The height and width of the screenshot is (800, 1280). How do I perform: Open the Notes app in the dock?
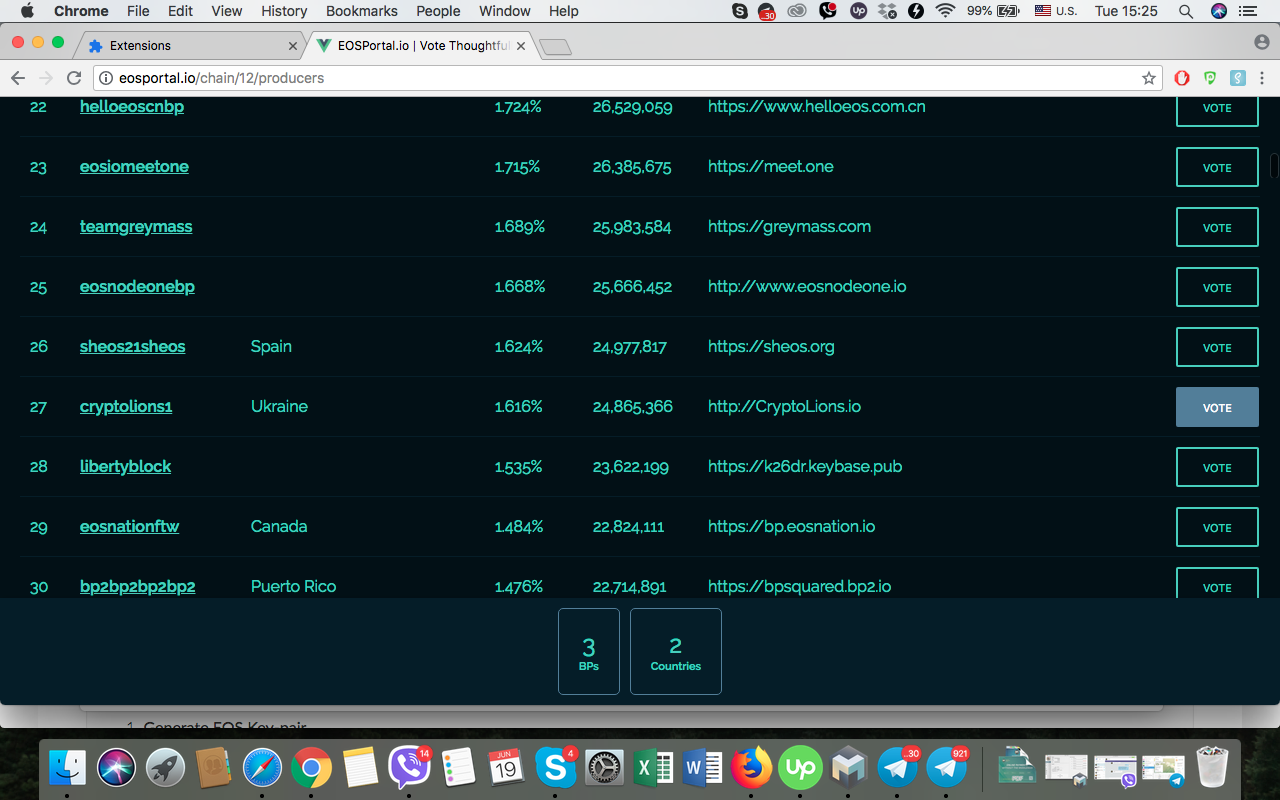[360, 768]
